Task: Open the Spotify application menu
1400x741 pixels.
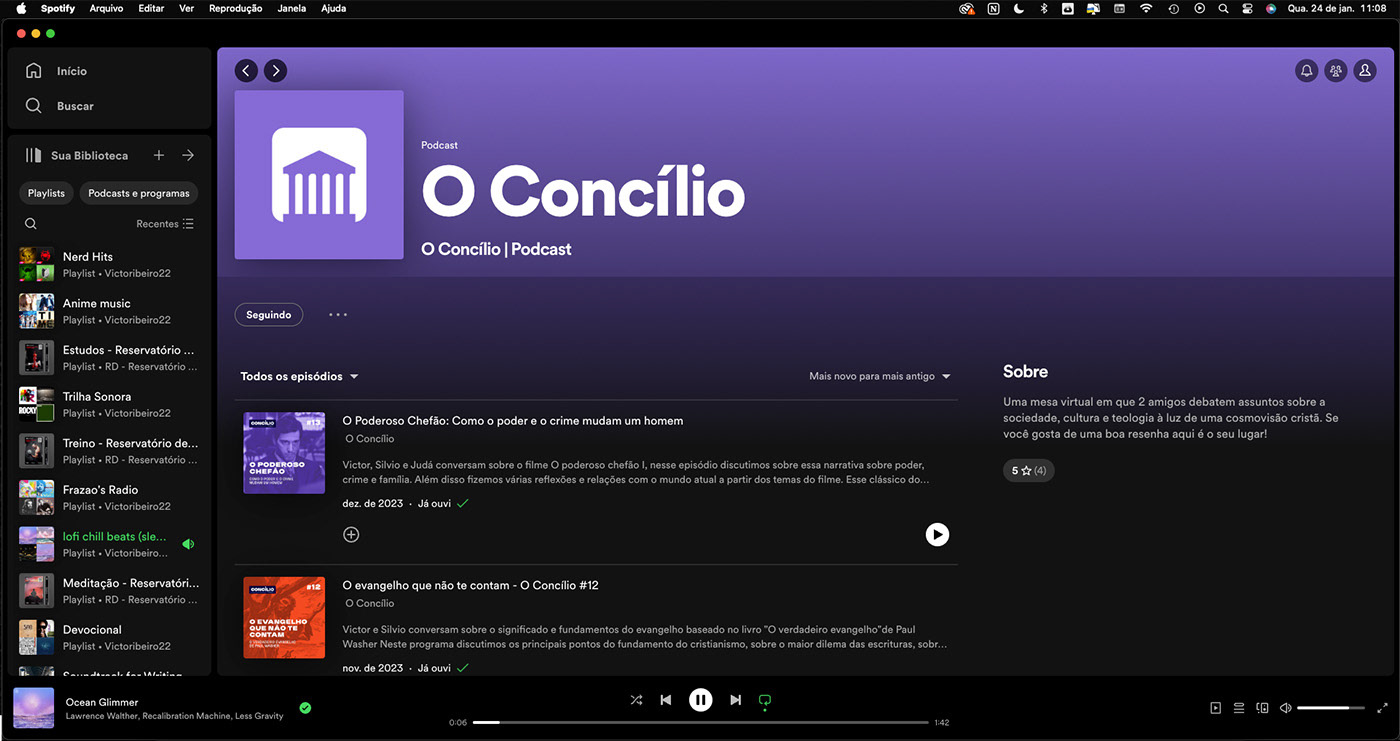Action: point(58,8)
